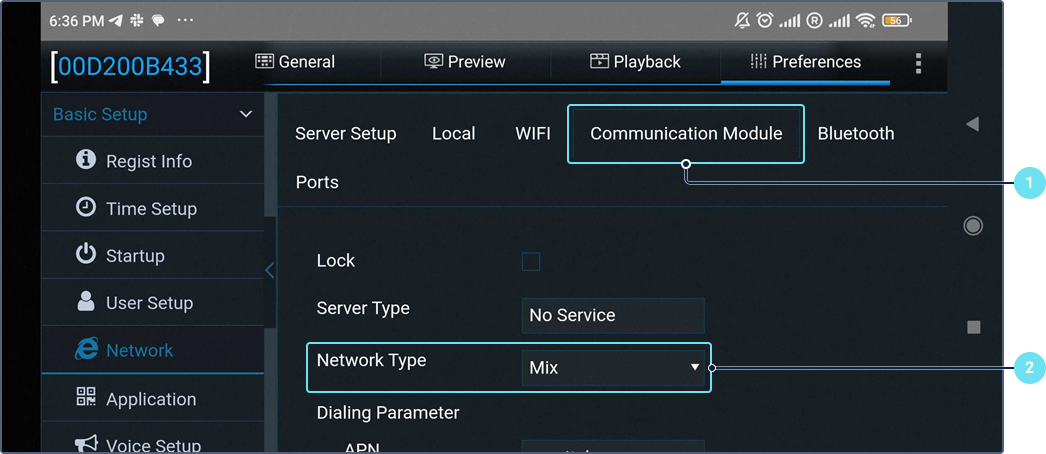Open the Network Type dropdown
The height and width of the screenshot is (454, 1046).
coord(613,368)
